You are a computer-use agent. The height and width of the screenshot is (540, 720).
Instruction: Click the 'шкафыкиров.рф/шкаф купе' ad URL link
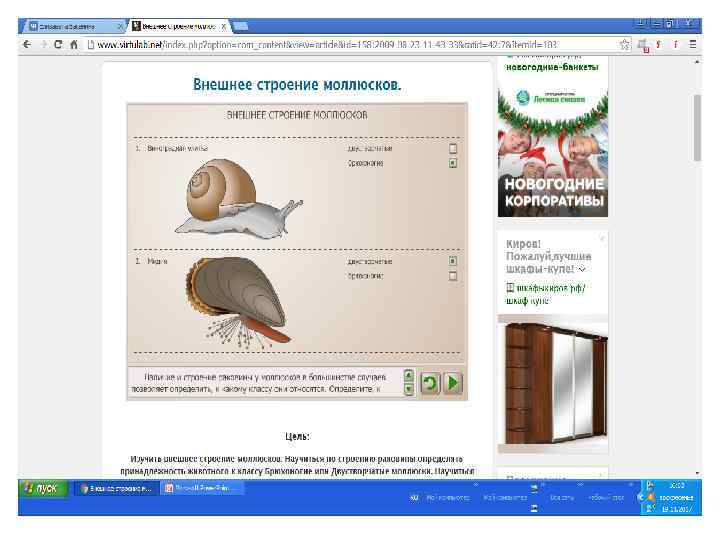tap(546, 294)
